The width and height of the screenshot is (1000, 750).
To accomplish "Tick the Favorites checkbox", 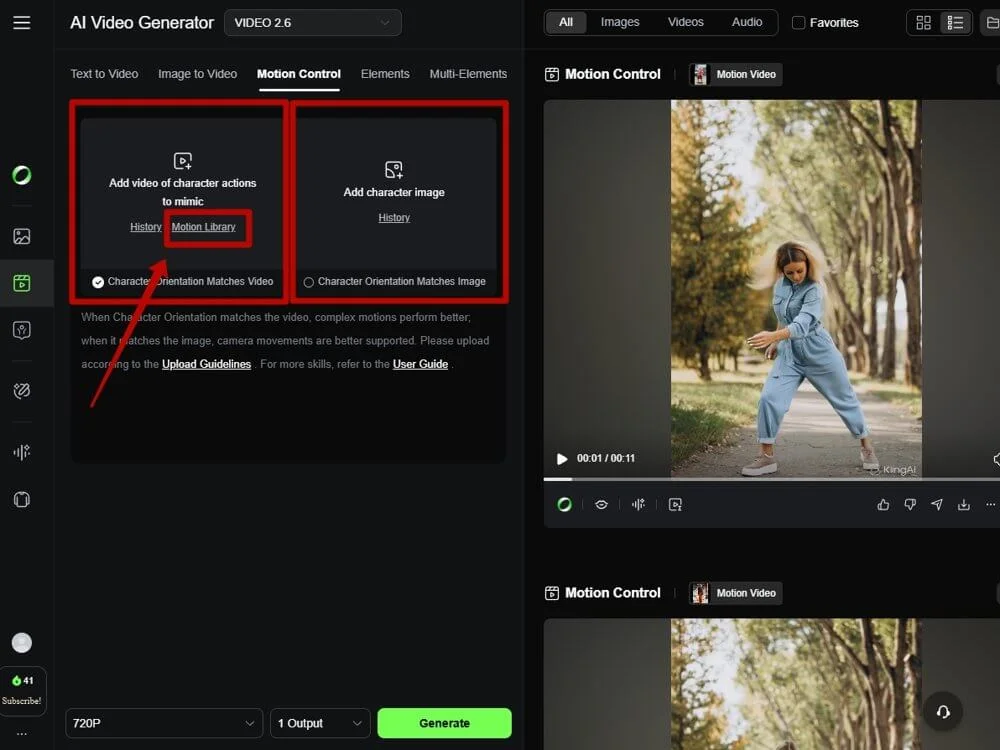I will [x=798, y=23].
